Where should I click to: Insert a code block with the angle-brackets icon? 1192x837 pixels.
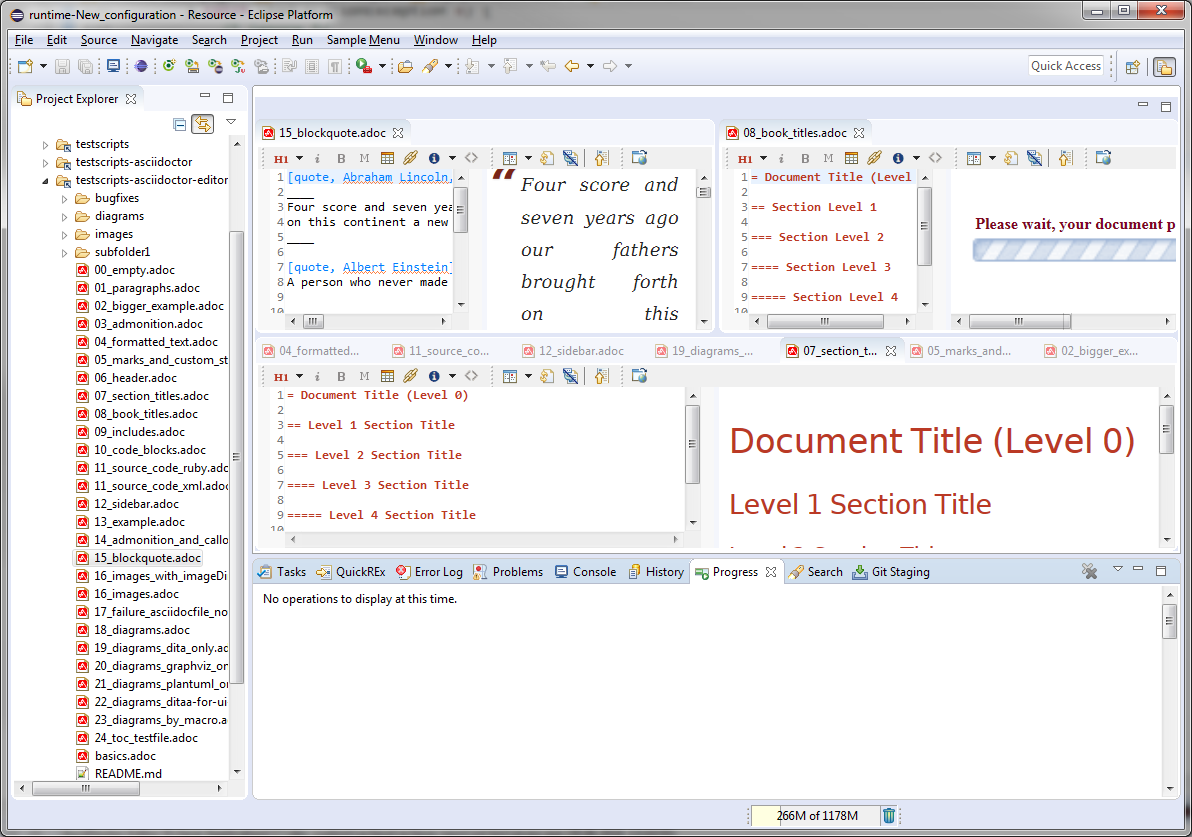tap(471, 157)
